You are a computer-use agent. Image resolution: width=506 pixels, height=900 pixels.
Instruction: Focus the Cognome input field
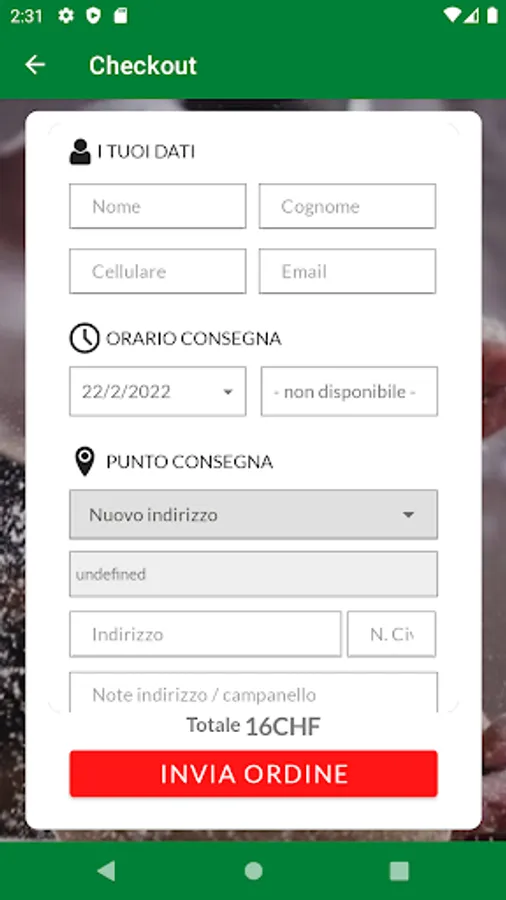click(x=347, y=206)
